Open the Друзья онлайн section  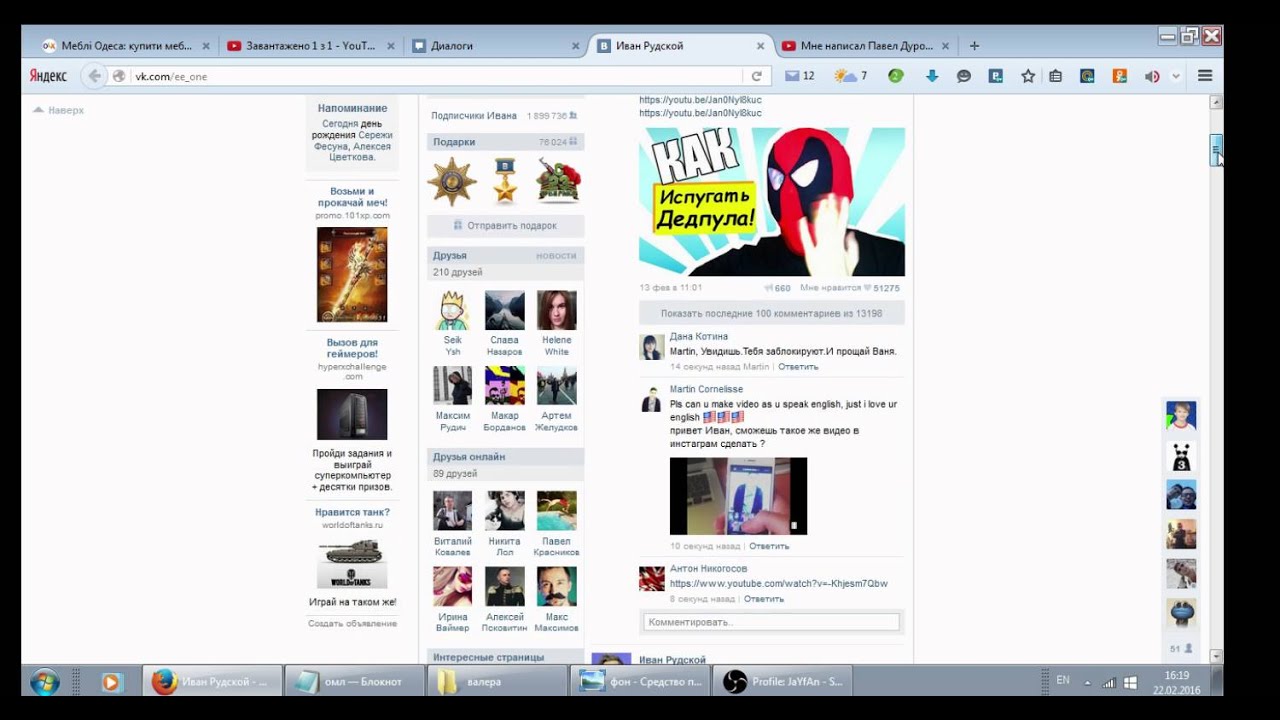pyautogui.click(x=505, y=457)
